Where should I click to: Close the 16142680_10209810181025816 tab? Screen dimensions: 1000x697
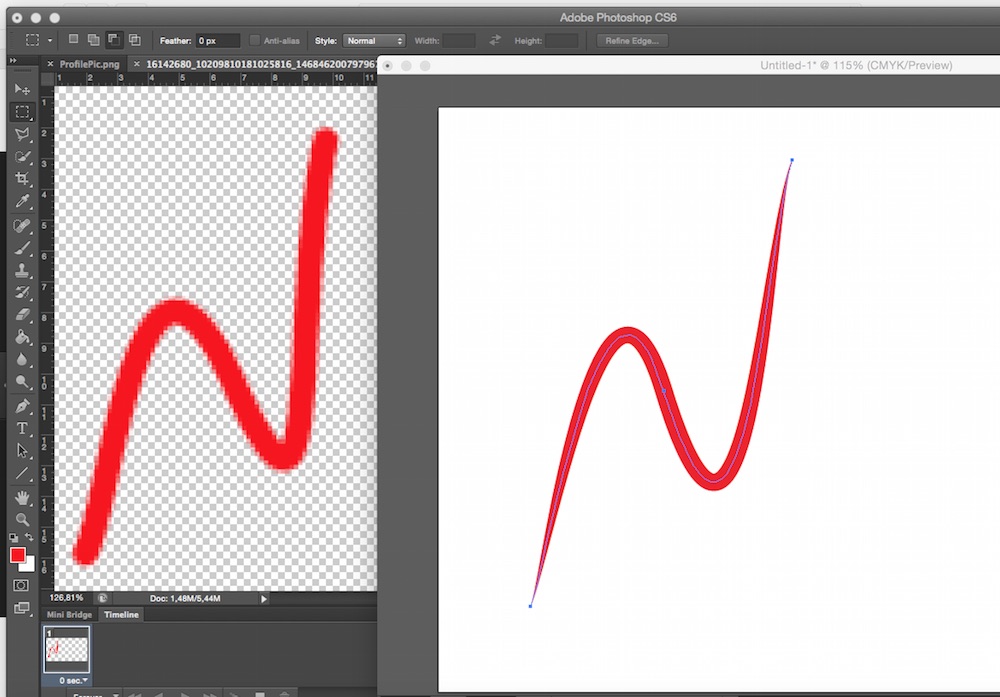(136, 64)
